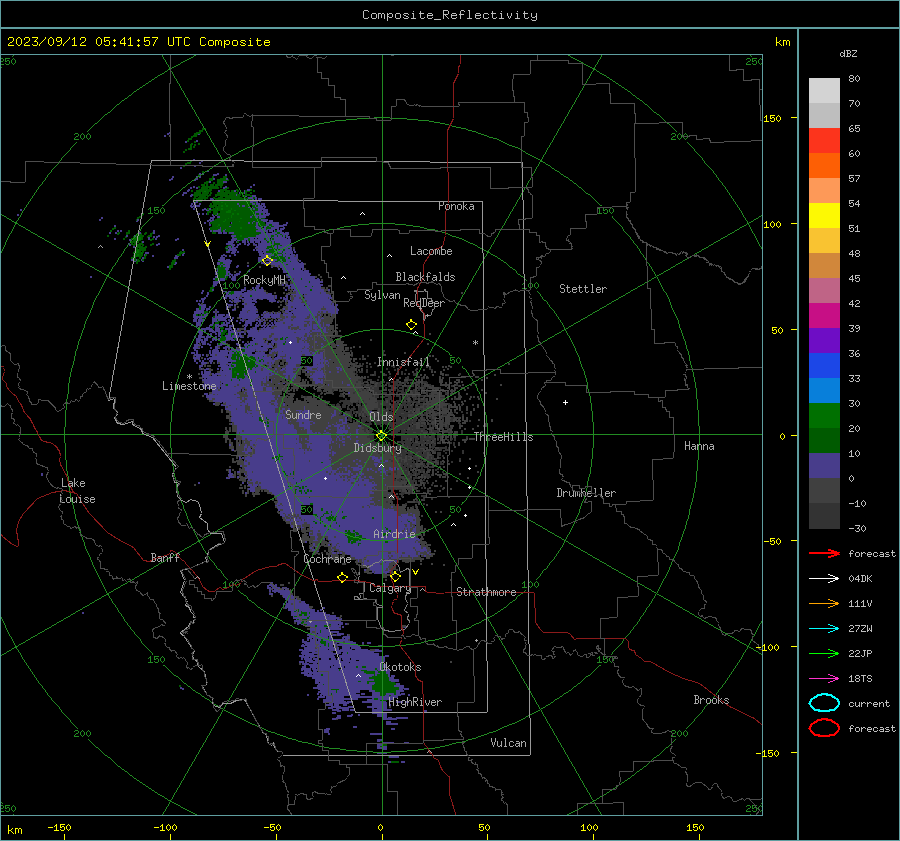This screenshot has width=900, height=841.
Task: Click the Ponoka town label
Action: (x=456, y=207)
